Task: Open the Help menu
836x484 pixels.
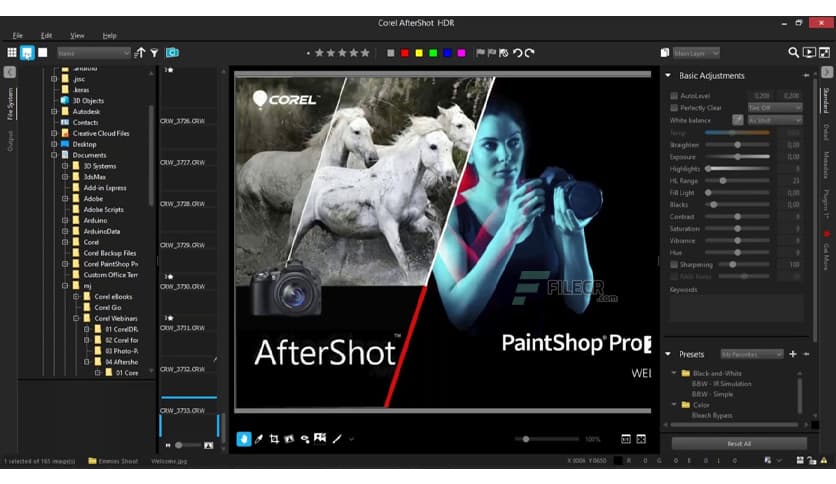Action: [x=109, y=35]
